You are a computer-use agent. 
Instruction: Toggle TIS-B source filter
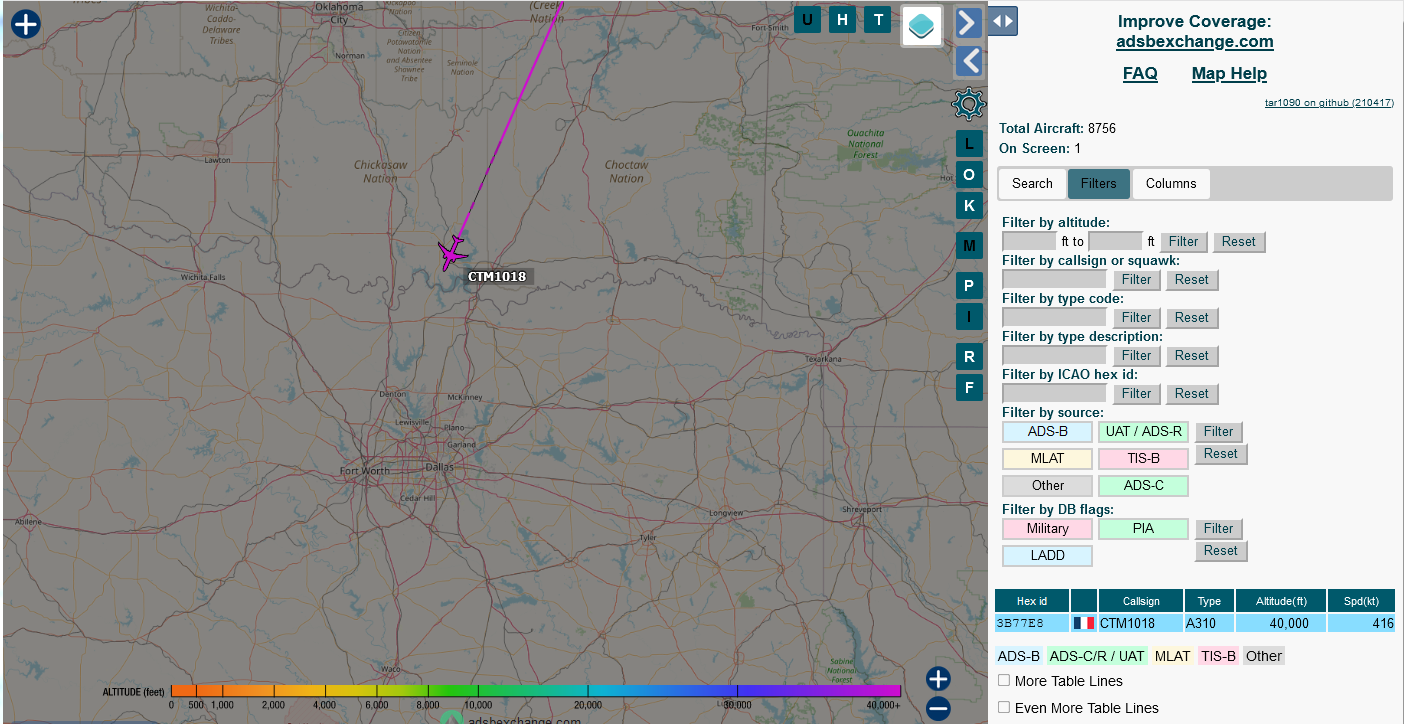[x=1144, y=459]
